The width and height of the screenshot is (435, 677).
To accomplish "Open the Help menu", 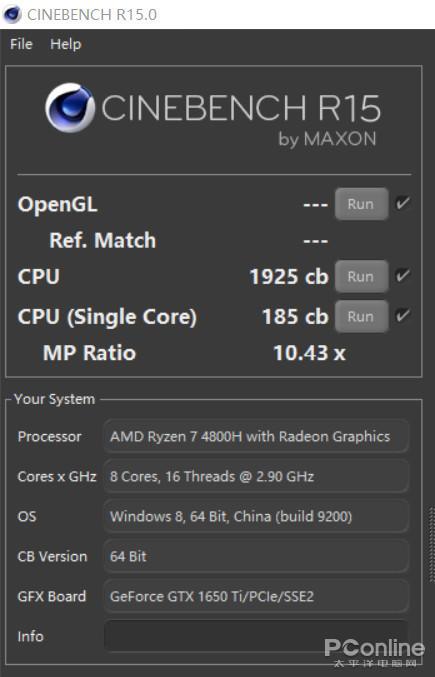I will (x=66, y=44).
